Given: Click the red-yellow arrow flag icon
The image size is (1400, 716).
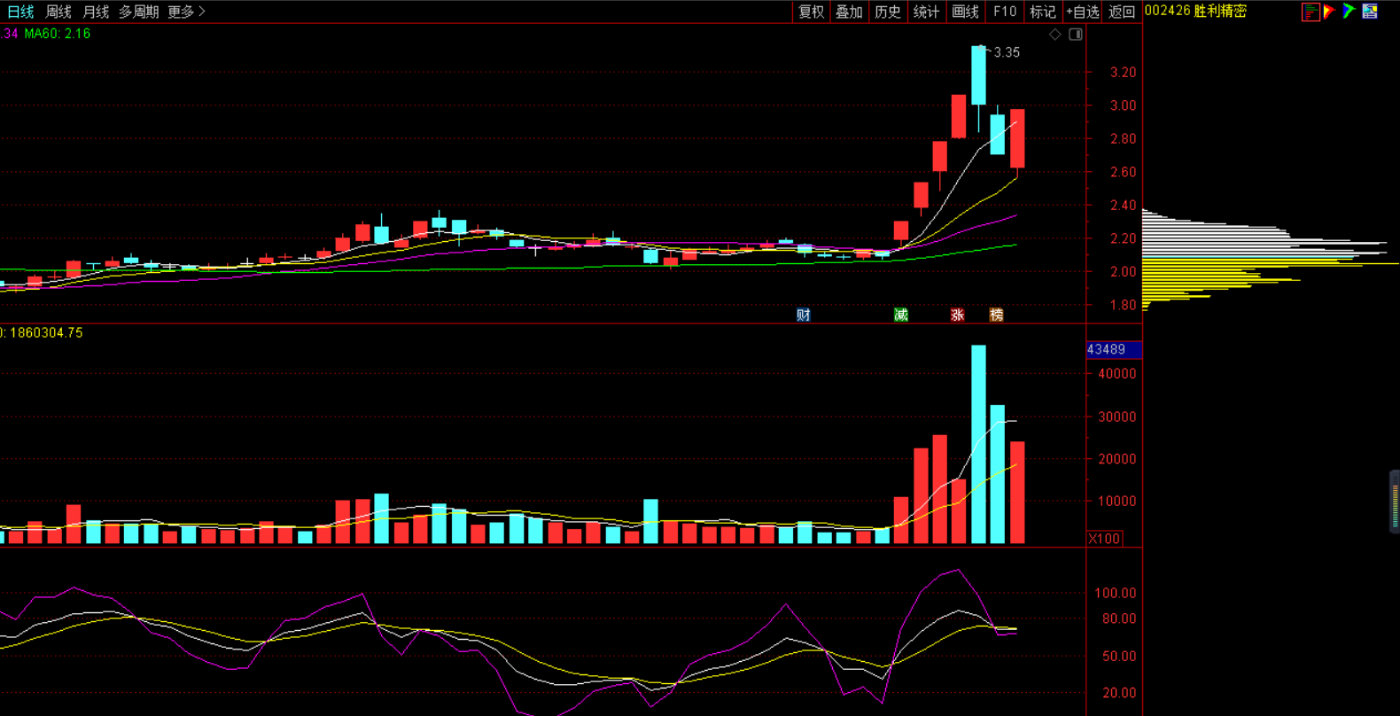Looking at the screenshot, I should coord(1329,11).
